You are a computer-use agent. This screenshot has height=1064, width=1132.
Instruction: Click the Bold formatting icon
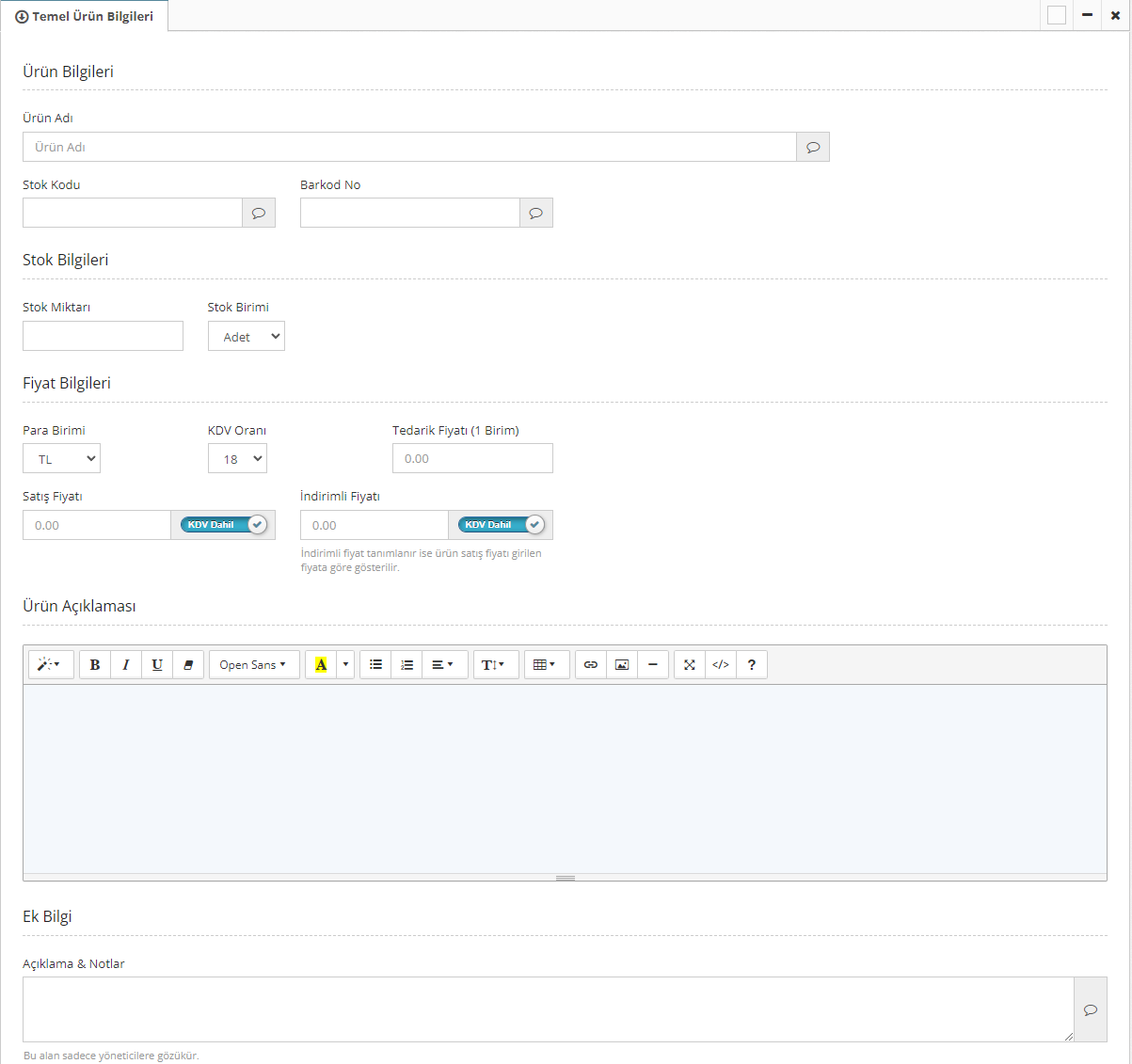coord(95,665)
